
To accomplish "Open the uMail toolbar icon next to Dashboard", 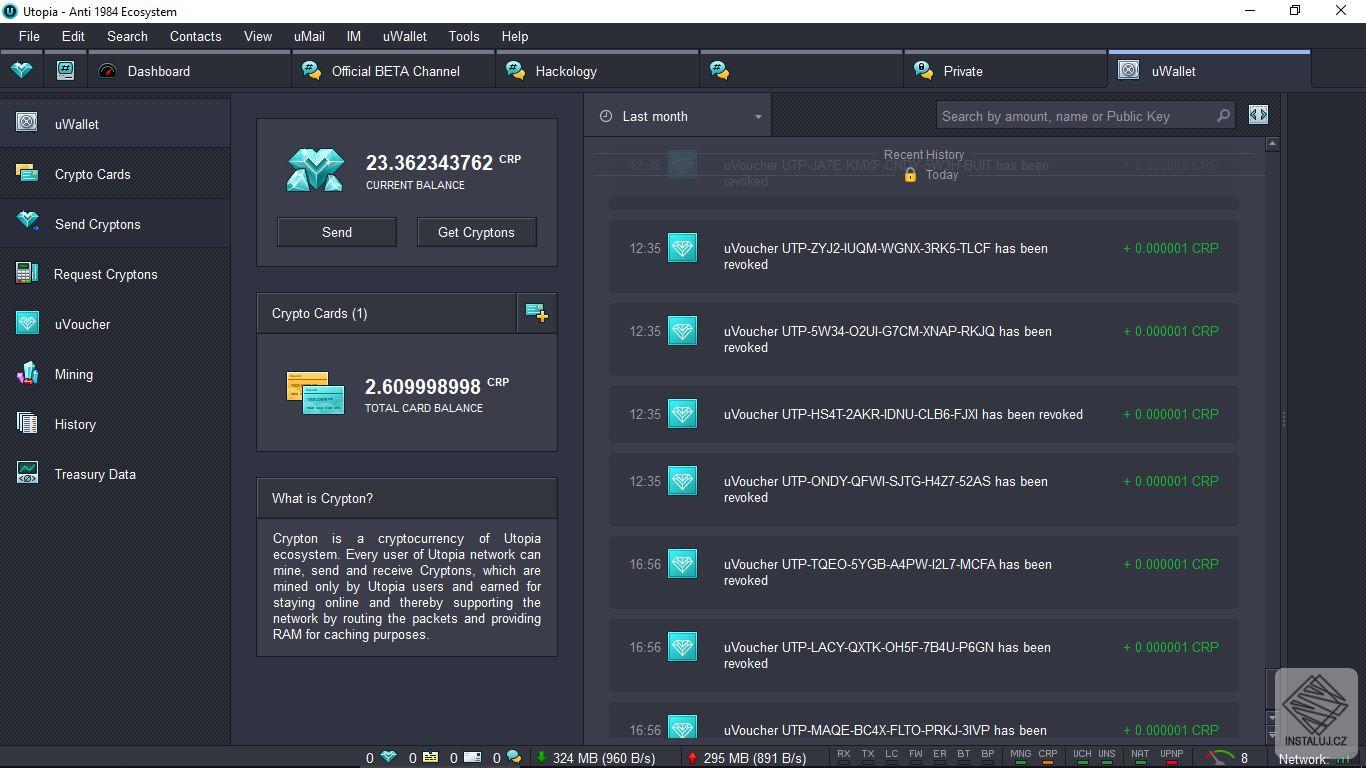I will tap(65, 71).
